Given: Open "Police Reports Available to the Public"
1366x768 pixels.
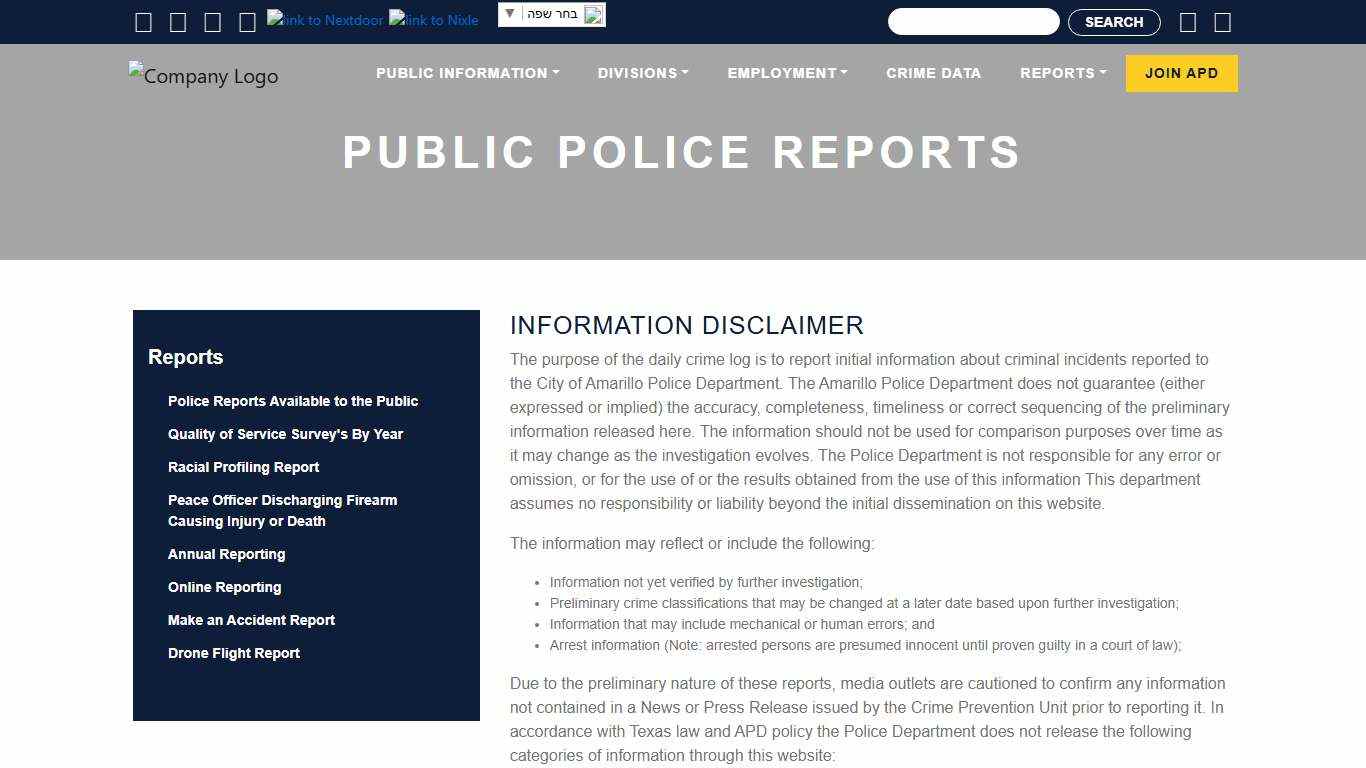Looking at the screenshot, I should (x=292, y=401).
